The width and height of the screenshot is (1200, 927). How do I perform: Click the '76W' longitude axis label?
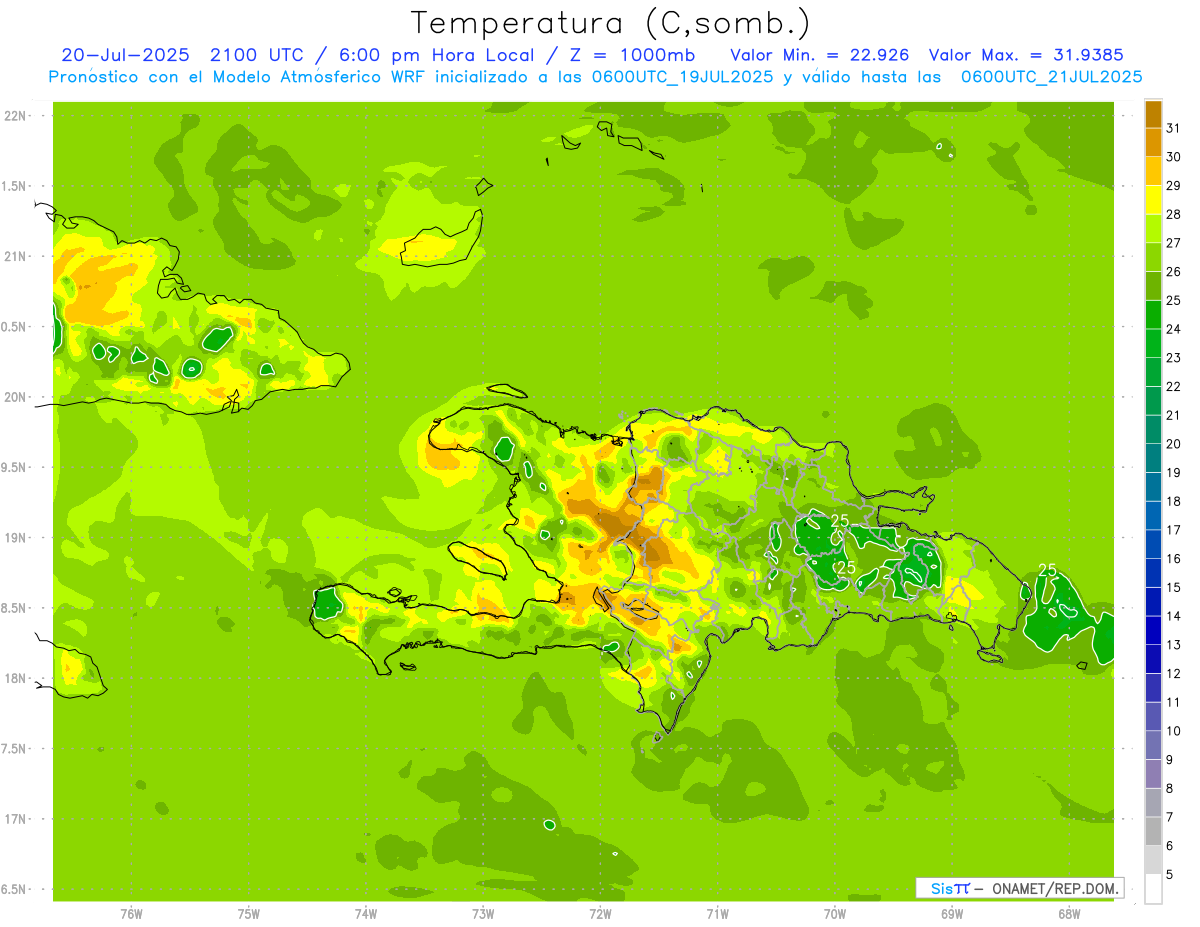tap(131, 912)
